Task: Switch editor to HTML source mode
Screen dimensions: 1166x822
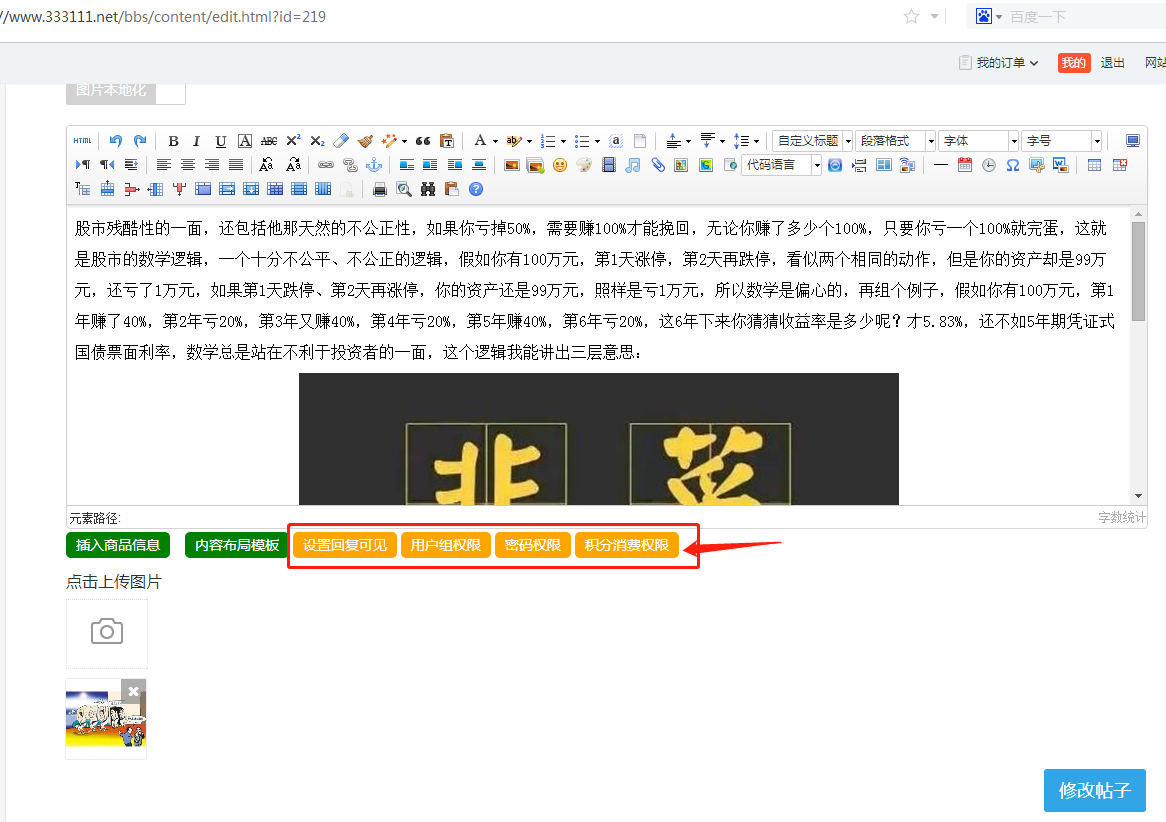Action: [82, 141]
